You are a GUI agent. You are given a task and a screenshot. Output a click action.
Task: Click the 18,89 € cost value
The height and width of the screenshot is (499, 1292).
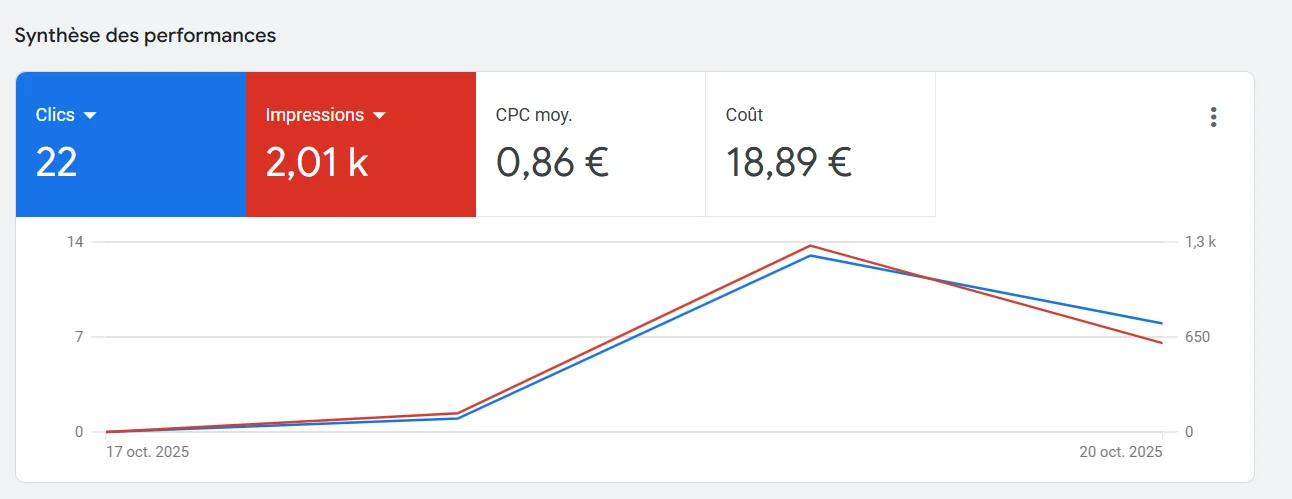(788, 162)
